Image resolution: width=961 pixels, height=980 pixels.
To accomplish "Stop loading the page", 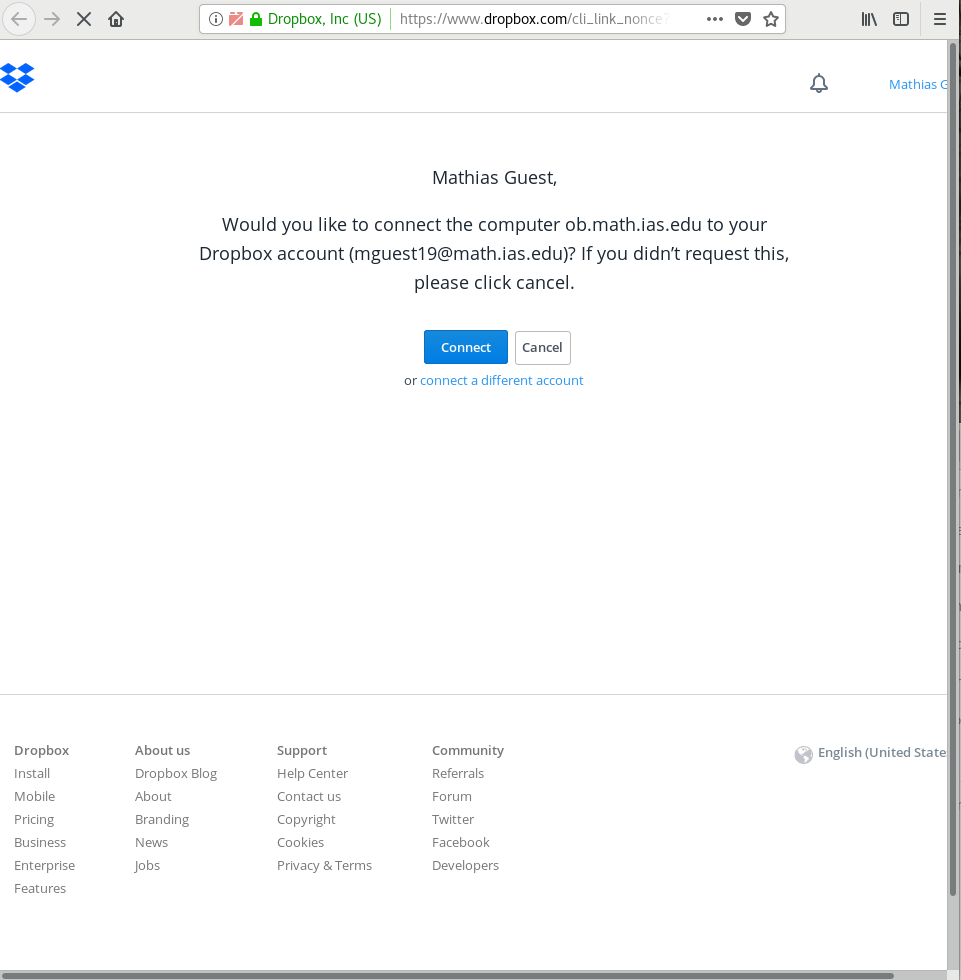I will tap(84, 19).
